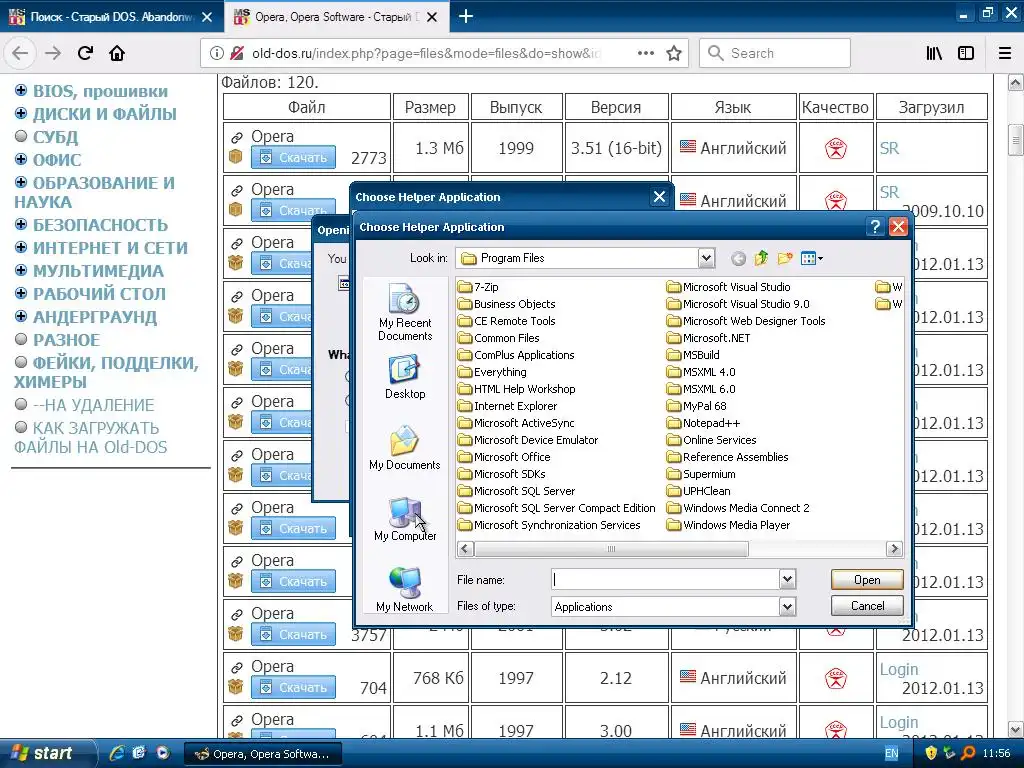Open a new browser tab
This screenshot has width=1024, height=768.
466,16
